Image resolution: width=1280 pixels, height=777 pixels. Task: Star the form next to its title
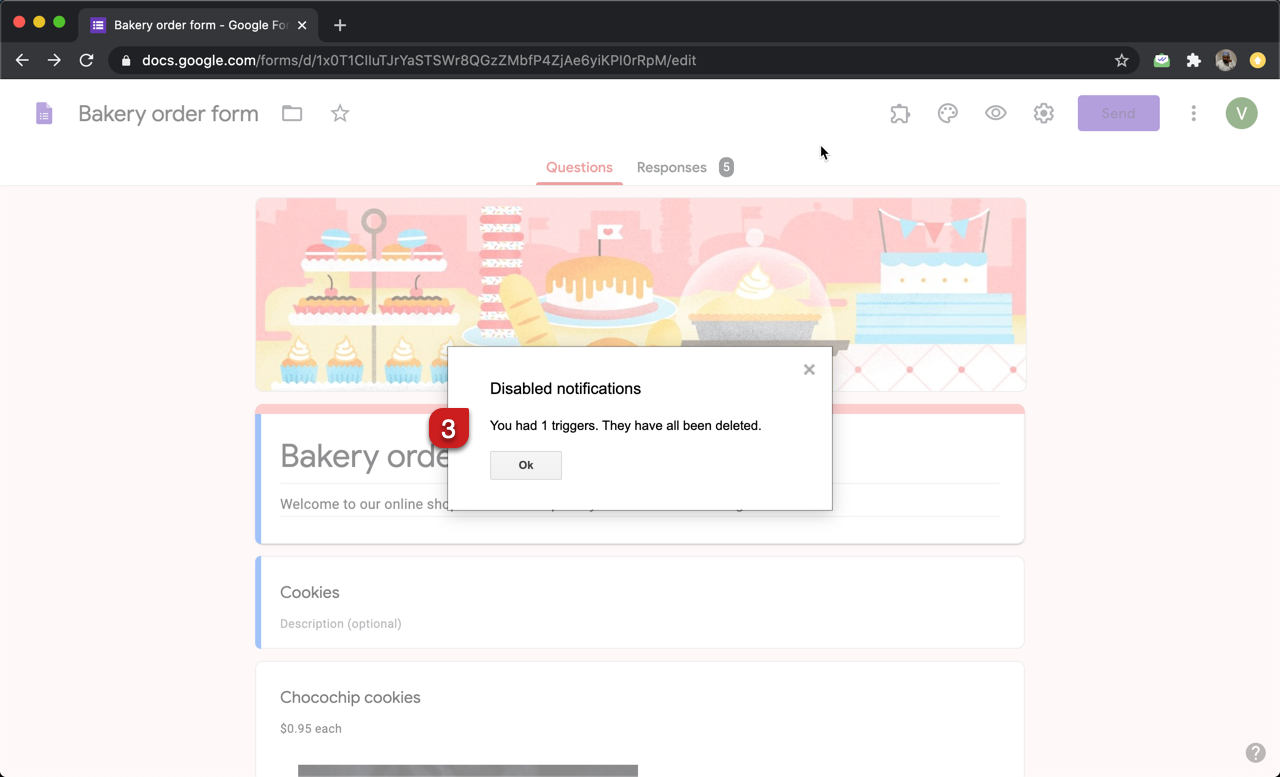coord(339,113)
